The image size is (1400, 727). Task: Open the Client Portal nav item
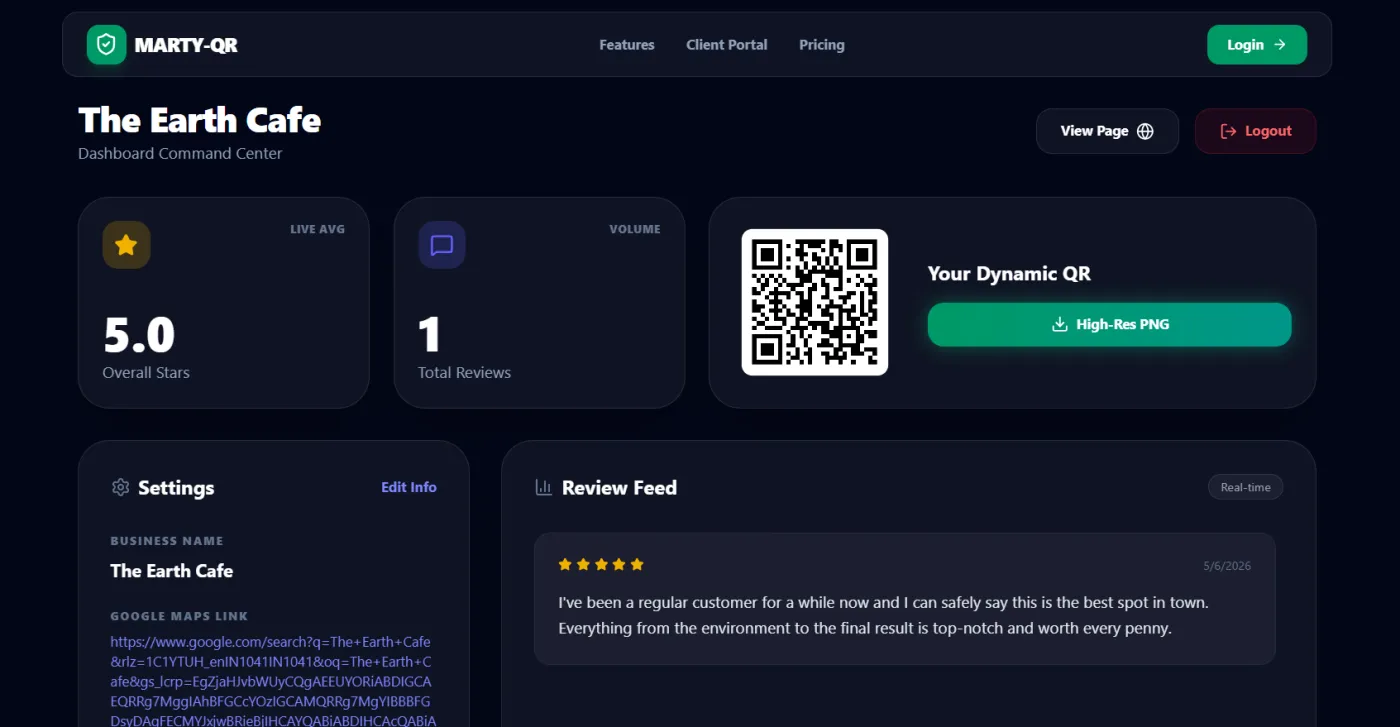pyautogui.click(x=727, y=45)
